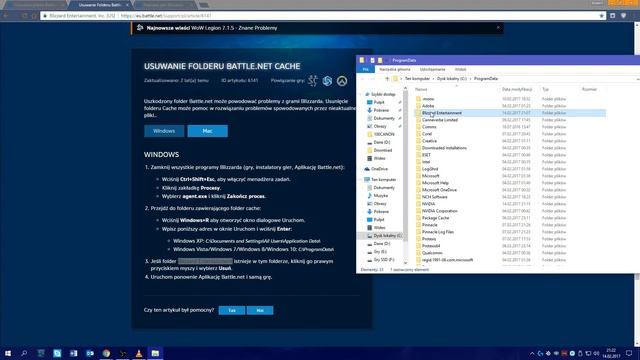The width and height of the screenshot is (640, 360).
Task: Sort files by the Typ column header
Action: click(x=545, y=89)
